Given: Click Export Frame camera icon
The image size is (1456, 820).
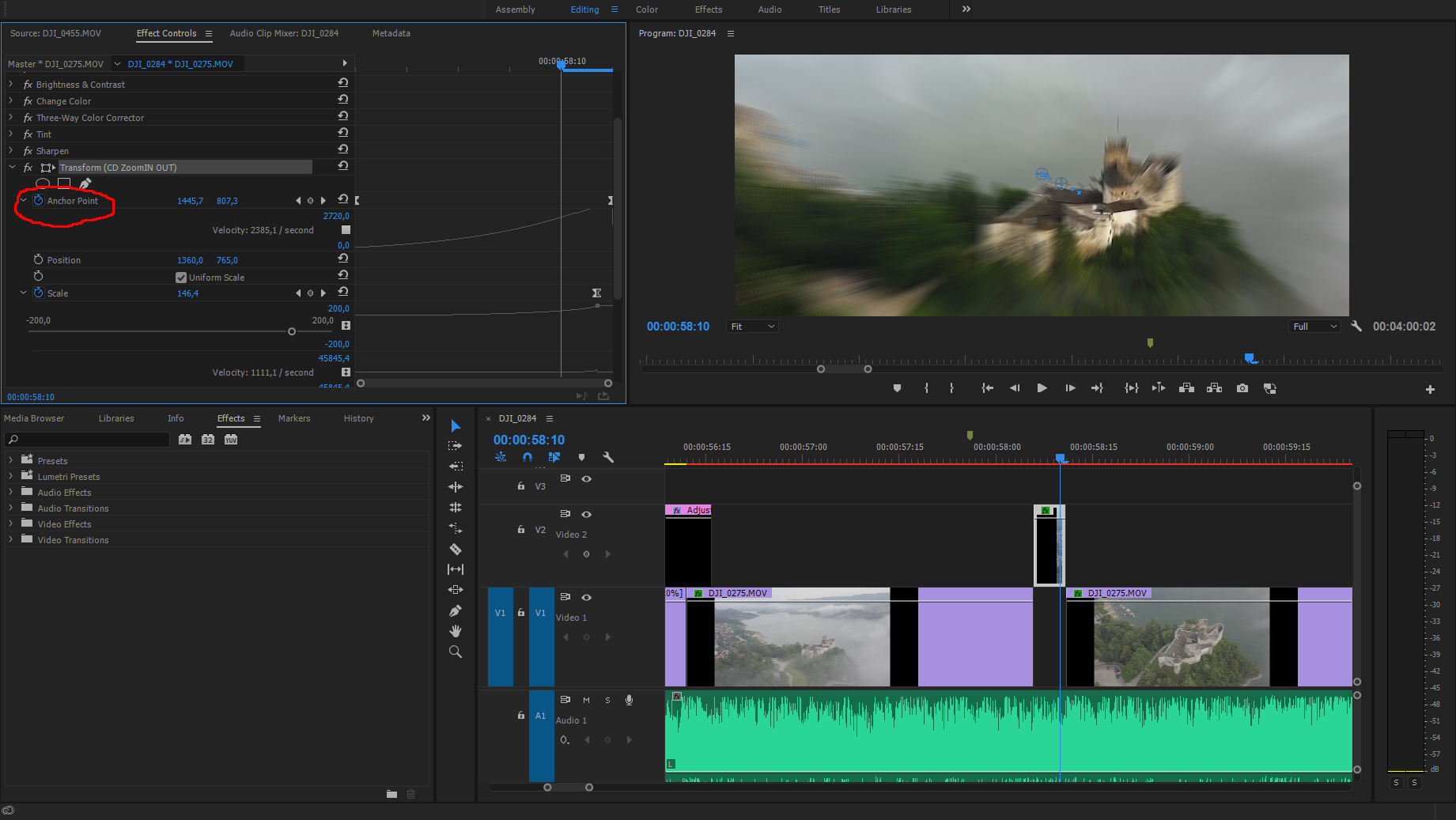Looking at the screenshot, I should tap(1242, 388).
